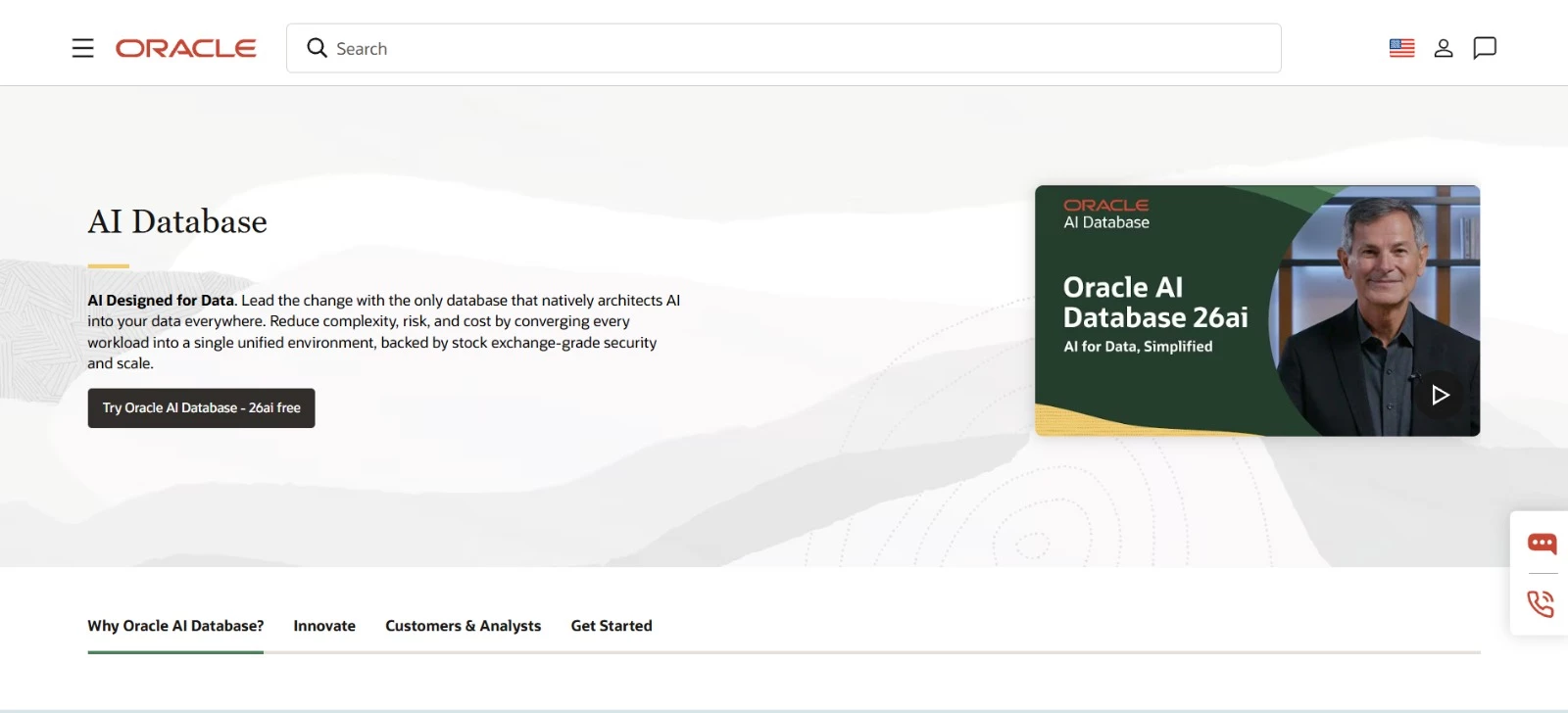Viewport: 1568px width, 713px height.
Task: Click the bold text AI Designed for Data
Action: pos(161,301)
